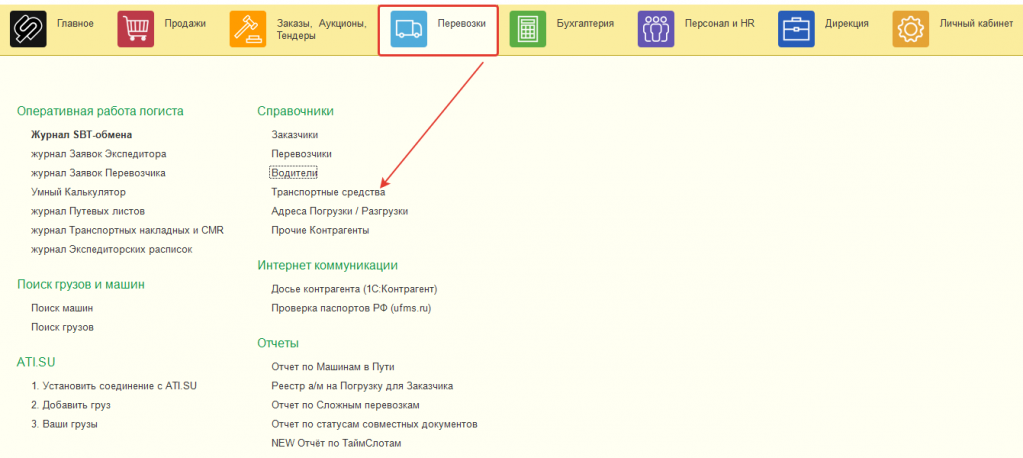Image resolution: width=1023 pixels, height=458 pixels.
Task: Click the black Главное section icon
Action: coord(28,29)
